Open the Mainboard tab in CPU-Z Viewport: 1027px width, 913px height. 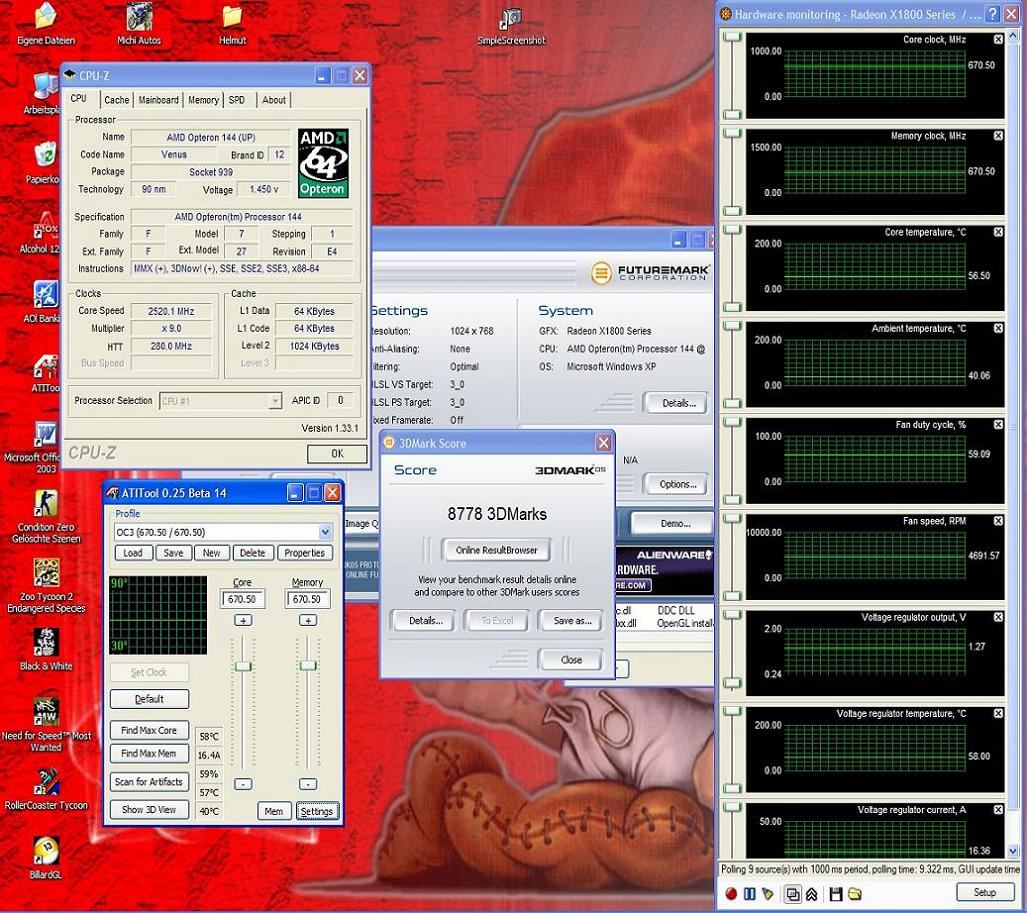[x=159, y=100]
